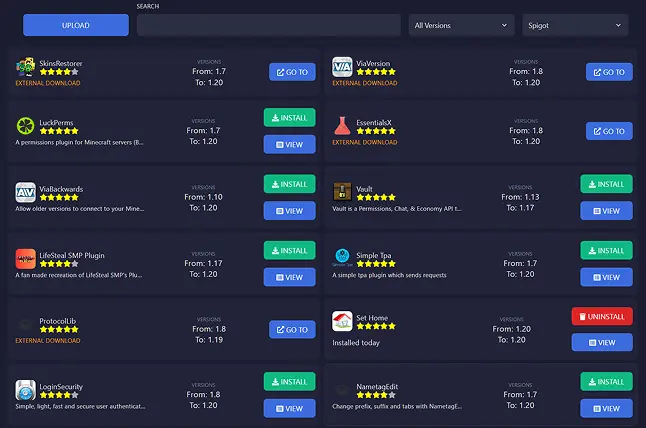Go to EssentialsX external download
This screenshot has height=428, width=646.
[x=609, y=131]
